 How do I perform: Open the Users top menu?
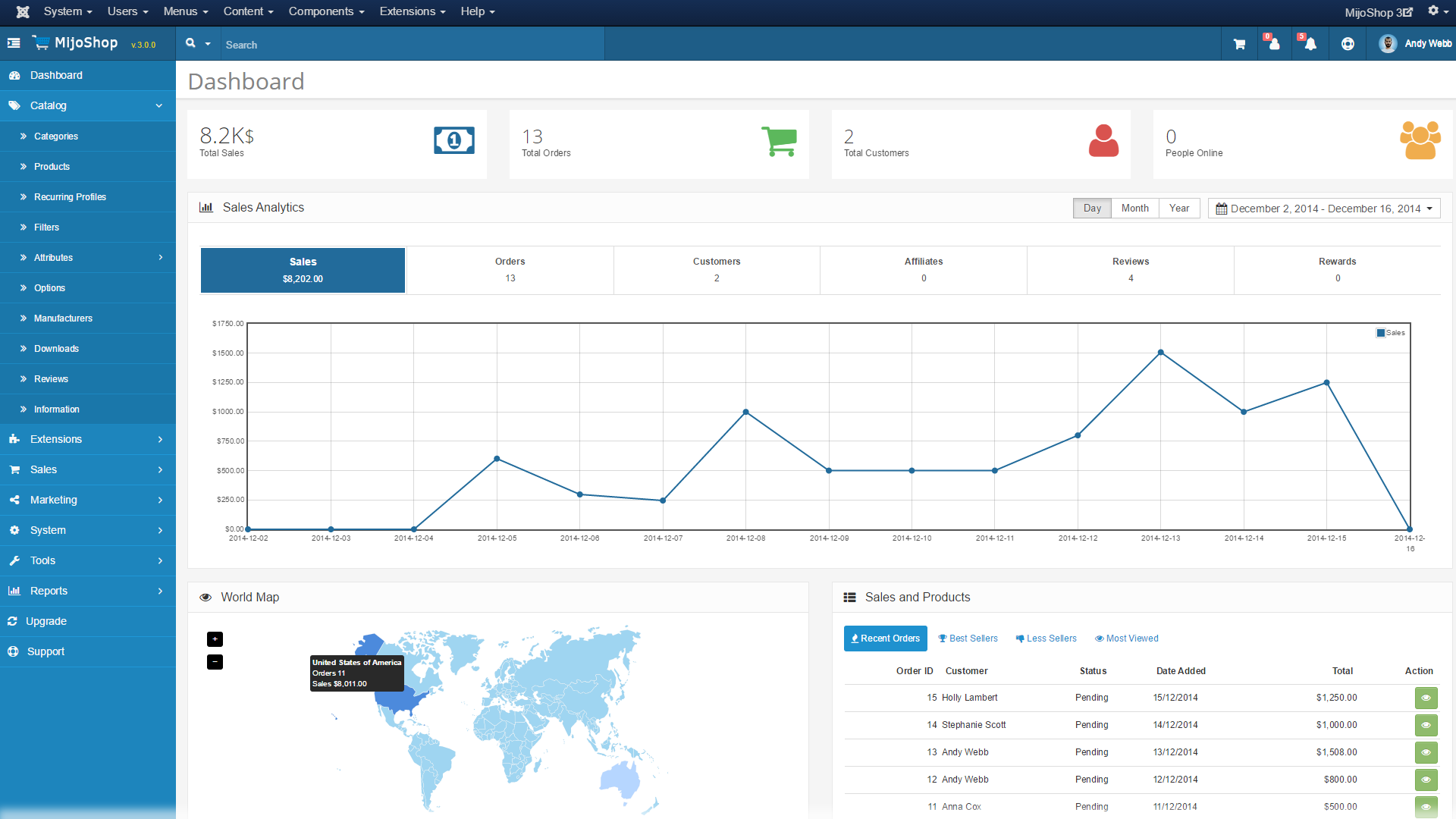coord(127,11)
